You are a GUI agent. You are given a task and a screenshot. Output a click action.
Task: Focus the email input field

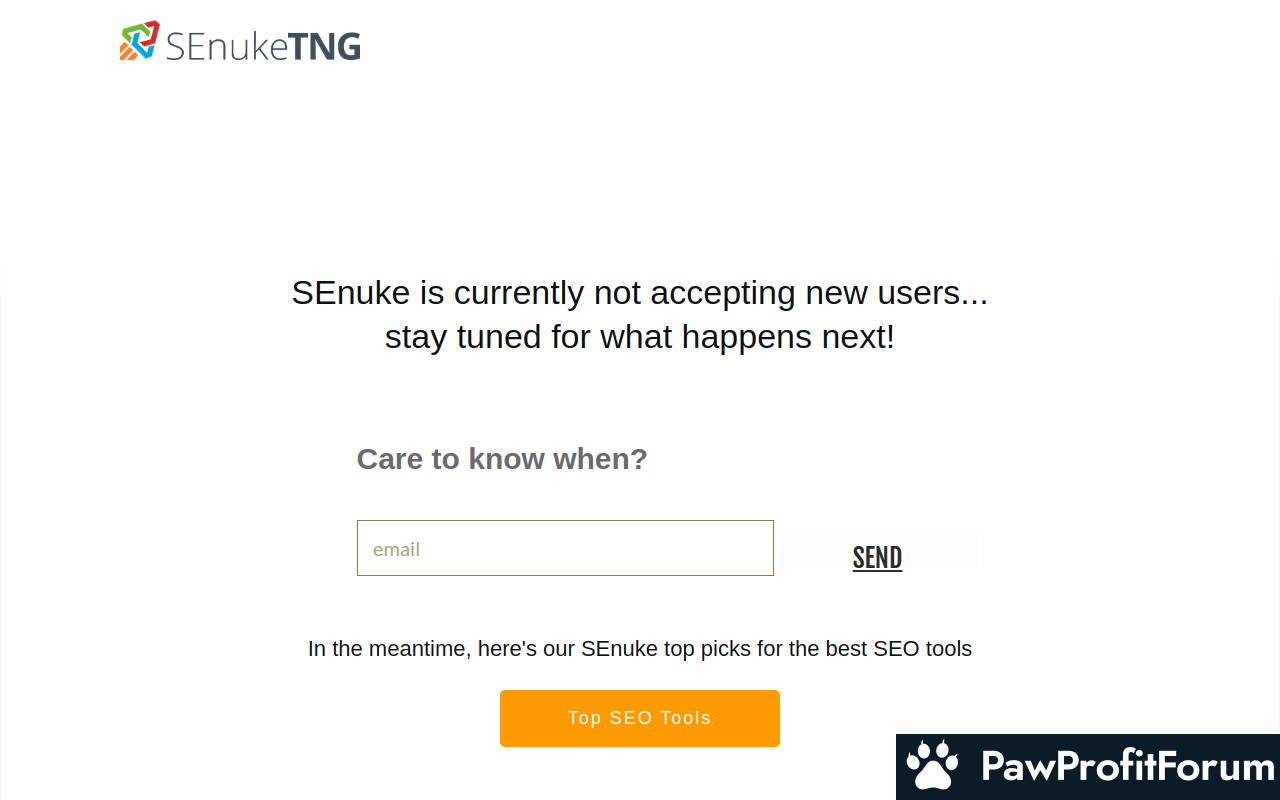565,548
